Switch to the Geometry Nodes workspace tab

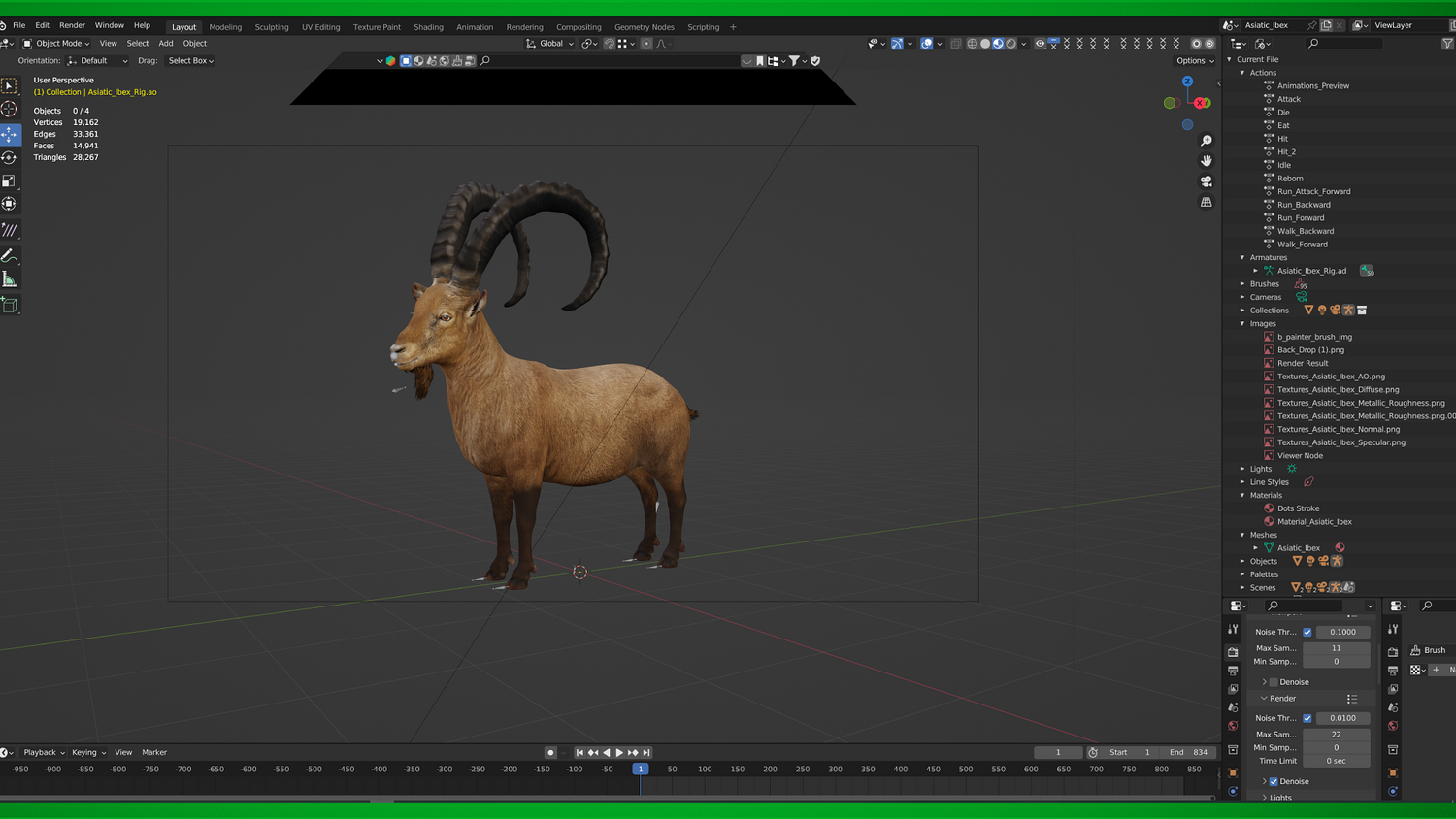[x=645, y=27]
